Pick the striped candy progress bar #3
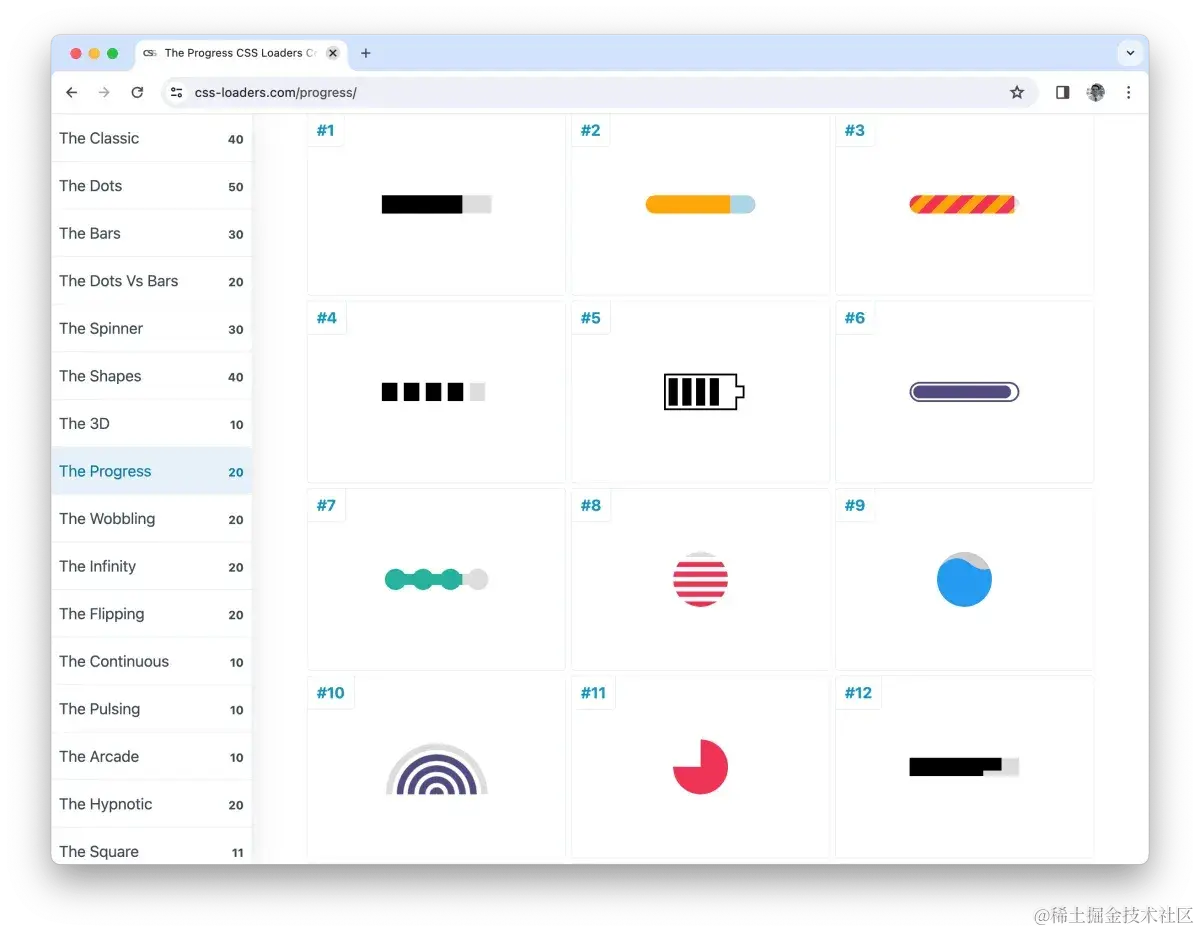The height and width of the screenshot is (932, 1200). click(x=963, y=205)
